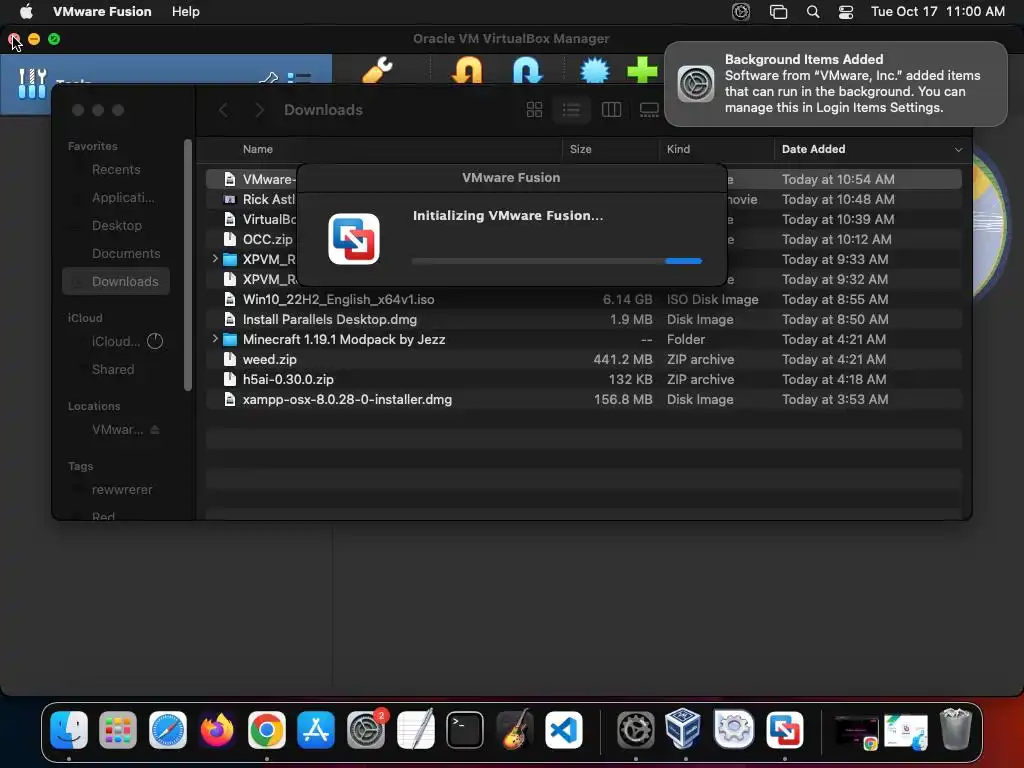Launch Visual Studio Code from the Dock
The width and height of the screenshot is (1024, 768).
564,729
